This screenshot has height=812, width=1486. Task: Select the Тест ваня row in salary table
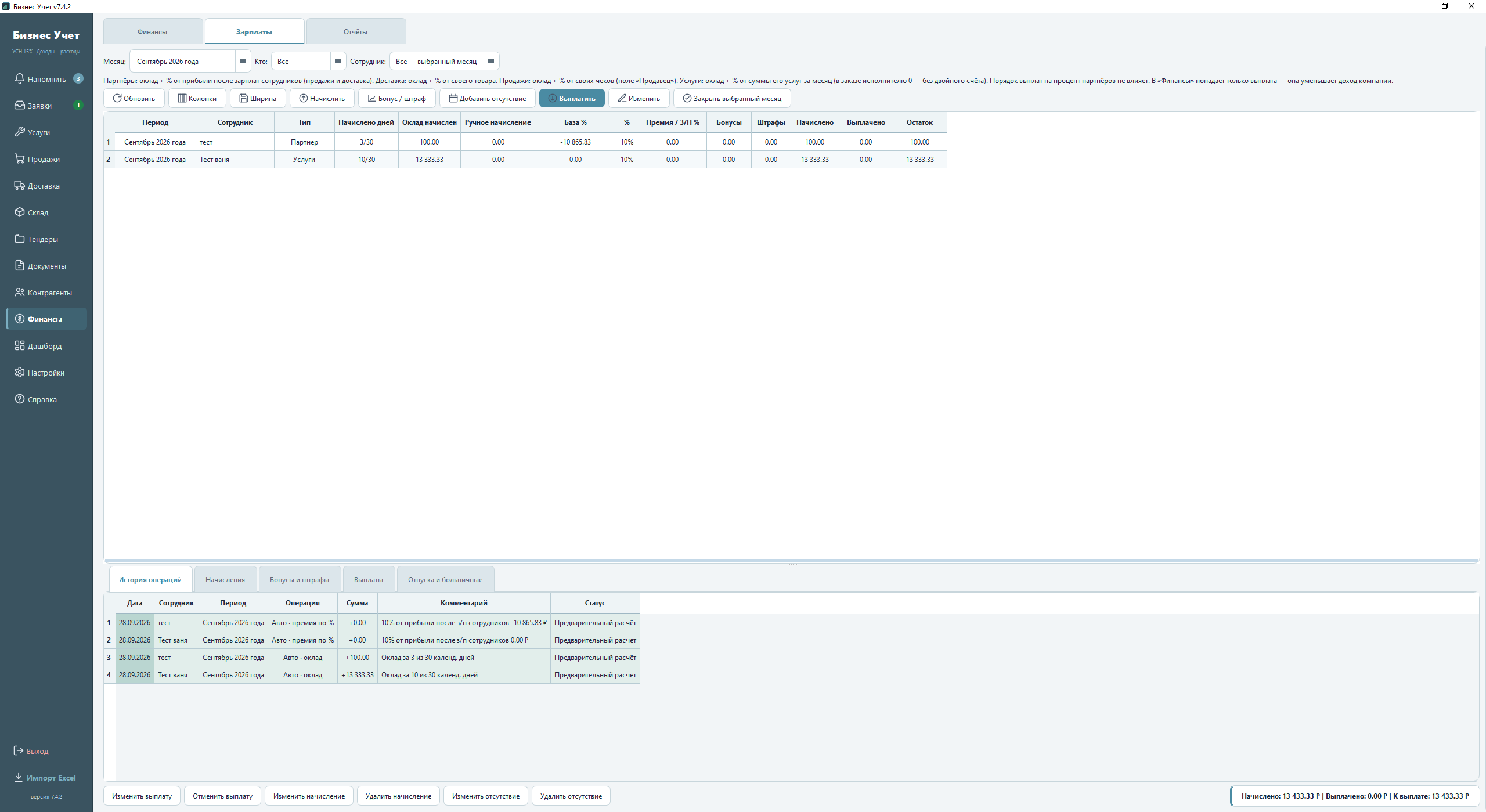525,159
